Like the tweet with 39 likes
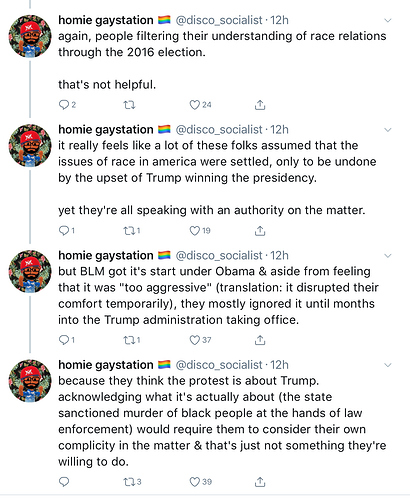The height and width of the screenshot is (500, 410). pyautogui.click(x=195, y=482)
